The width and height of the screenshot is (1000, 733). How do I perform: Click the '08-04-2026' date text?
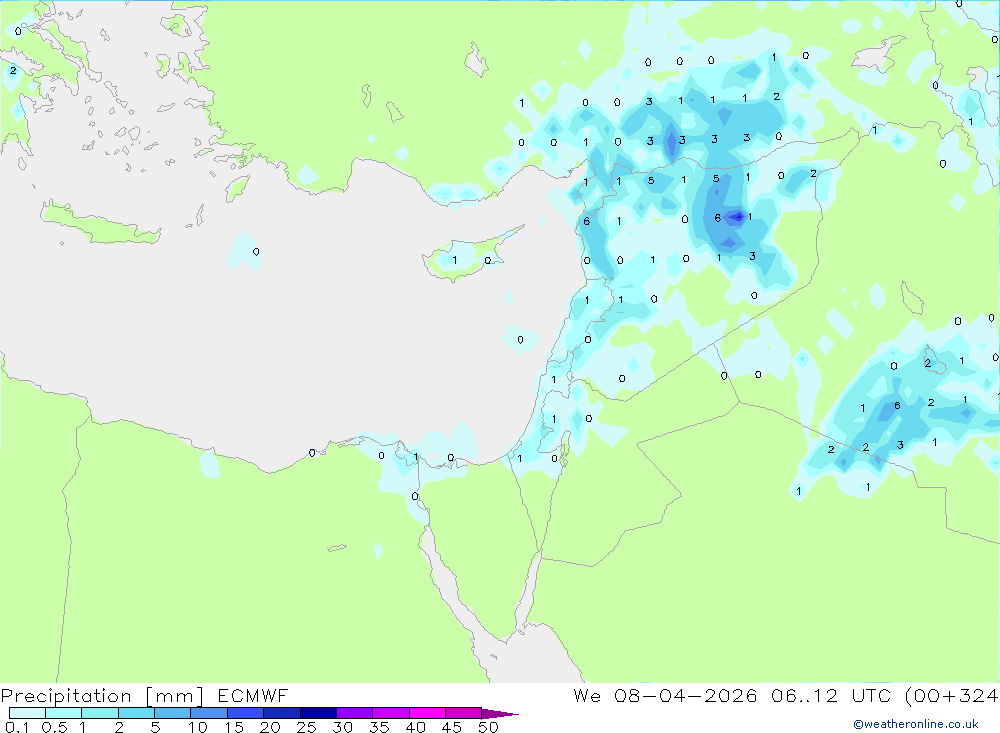(686, 695)
